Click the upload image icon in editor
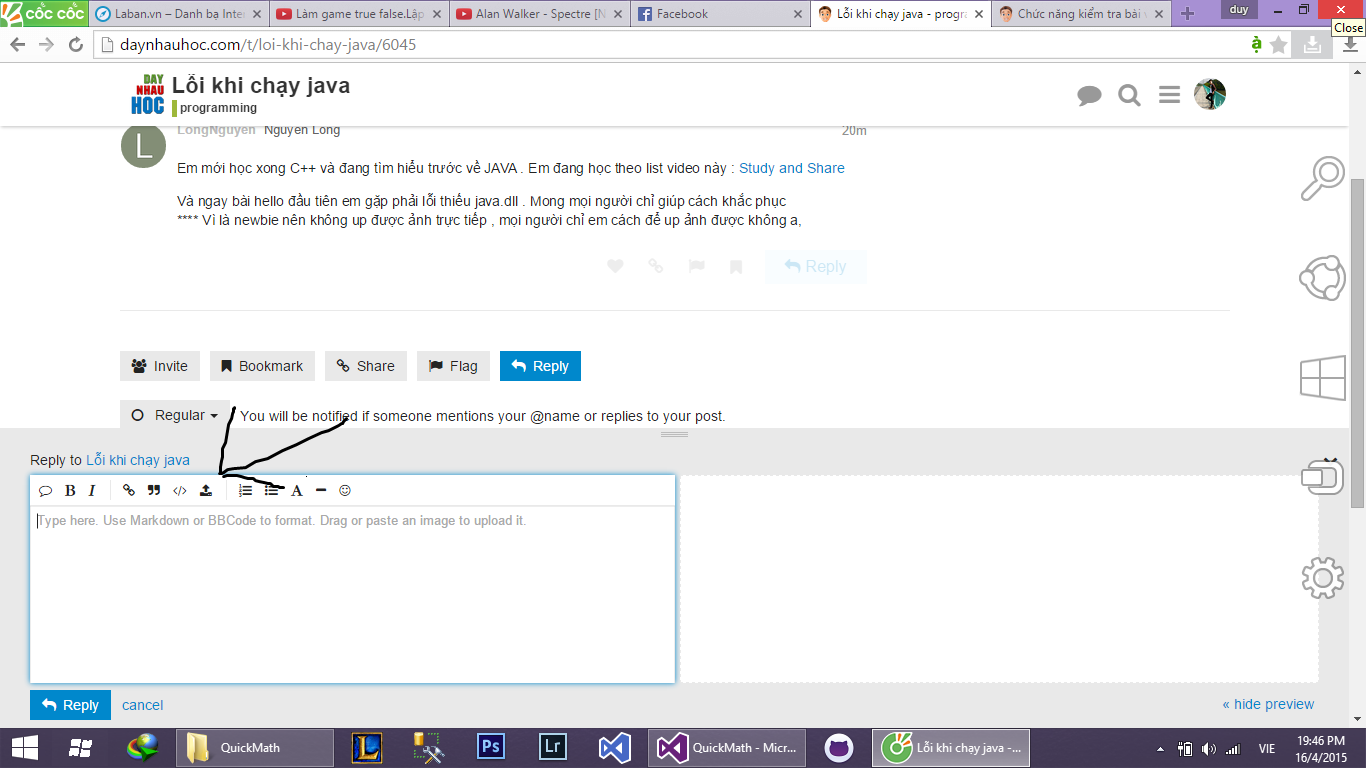The image size is (1366, 768). coord(206,491)
